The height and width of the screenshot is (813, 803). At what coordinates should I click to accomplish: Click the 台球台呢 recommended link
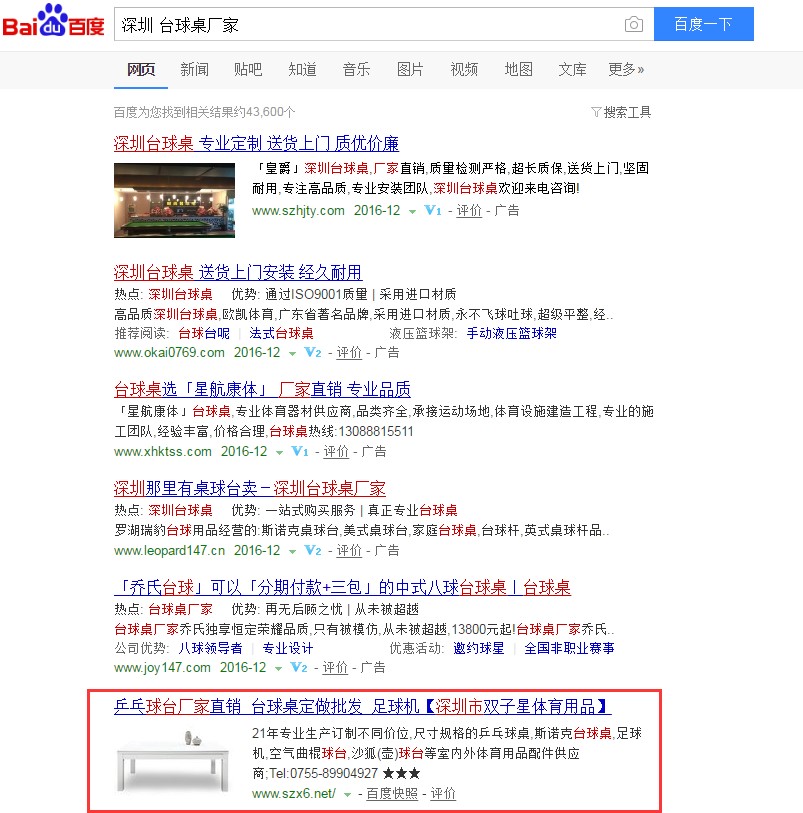click(204, 333)
